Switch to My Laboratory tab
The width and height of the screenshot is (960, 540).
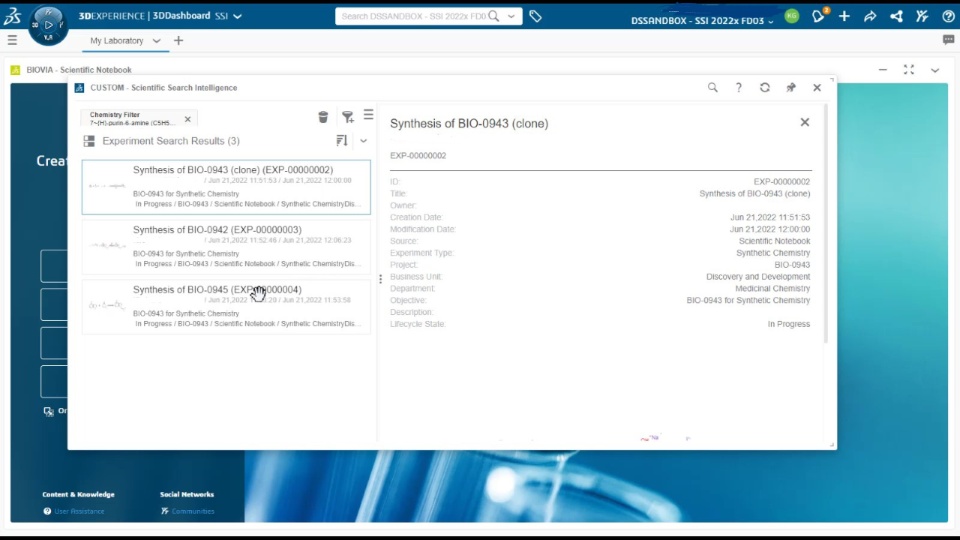117,40
